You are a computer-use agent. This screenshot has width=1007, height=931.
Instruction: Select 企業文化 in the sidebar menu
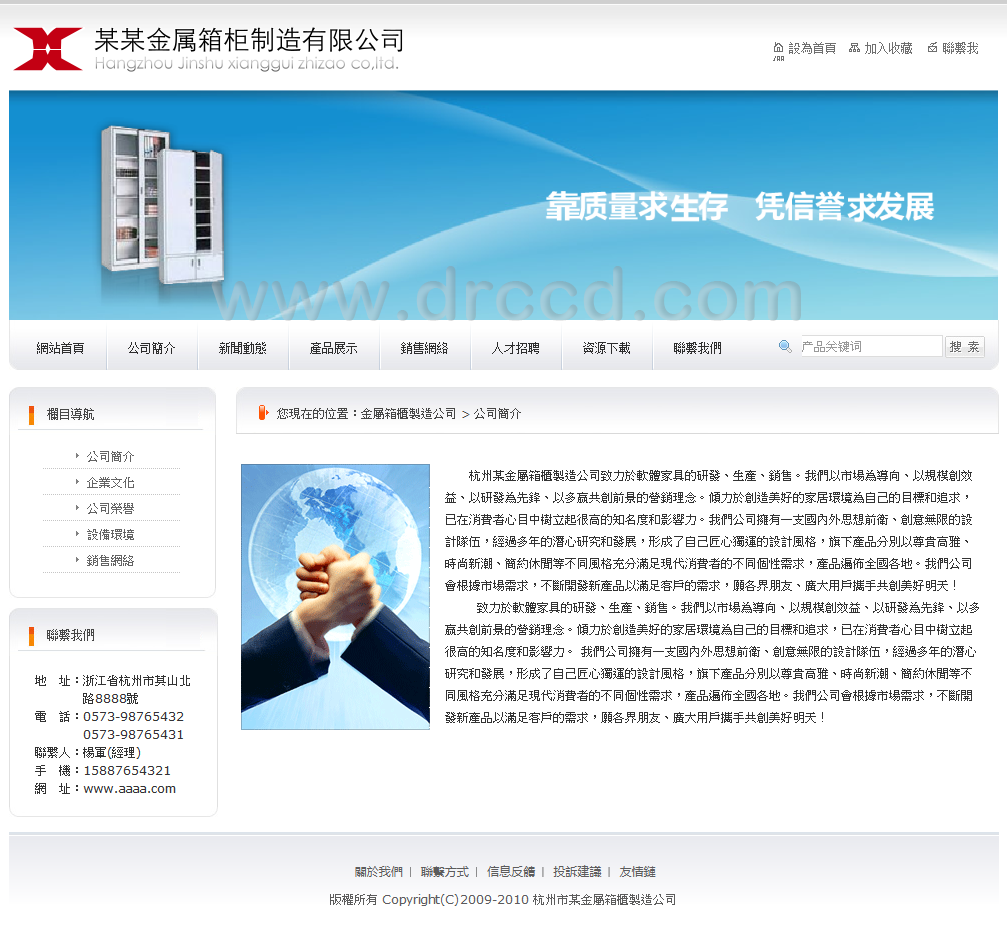110,483
